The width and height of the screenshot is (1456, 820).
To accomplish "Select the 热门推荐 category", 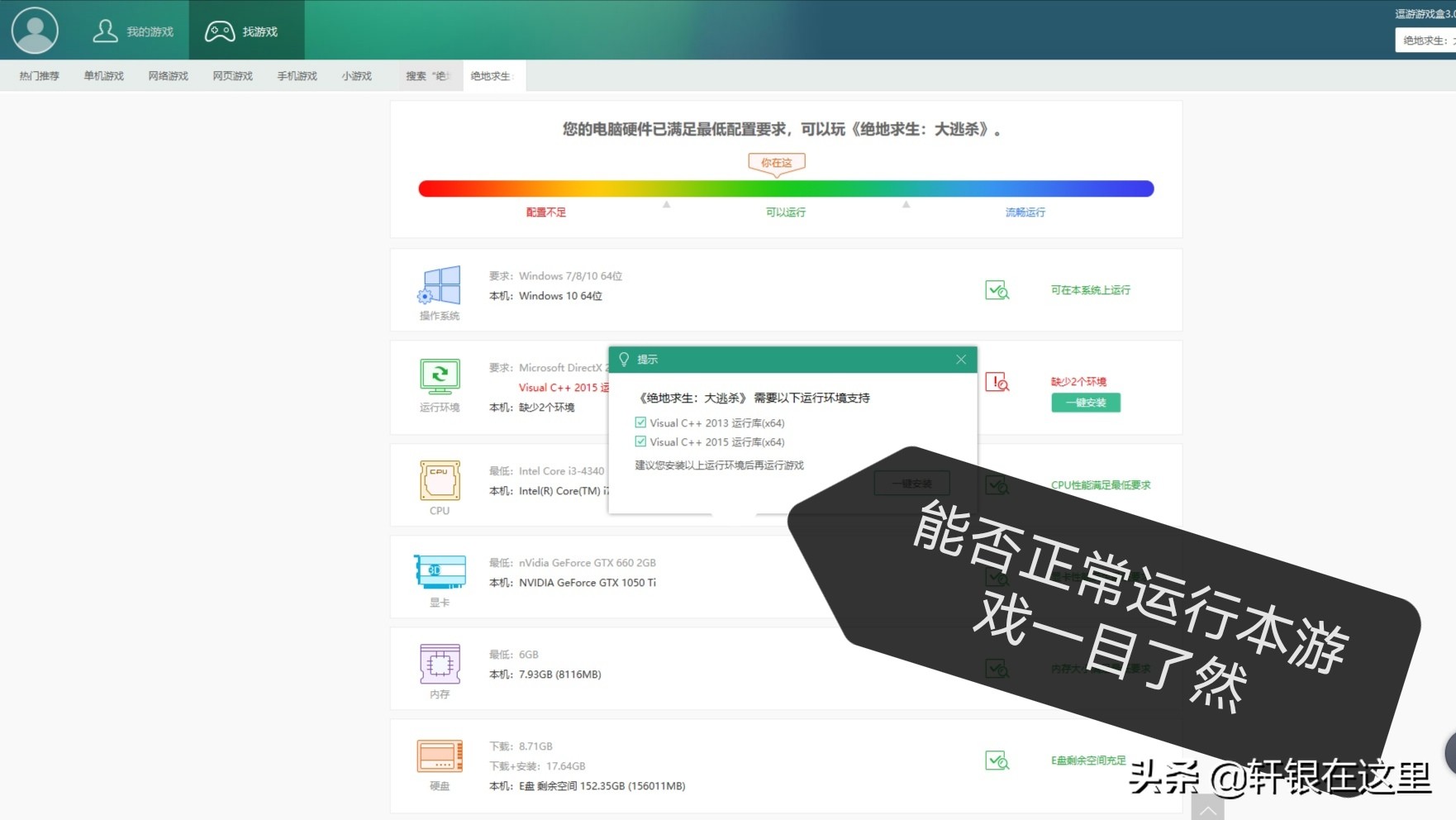I will pos(40,76).
